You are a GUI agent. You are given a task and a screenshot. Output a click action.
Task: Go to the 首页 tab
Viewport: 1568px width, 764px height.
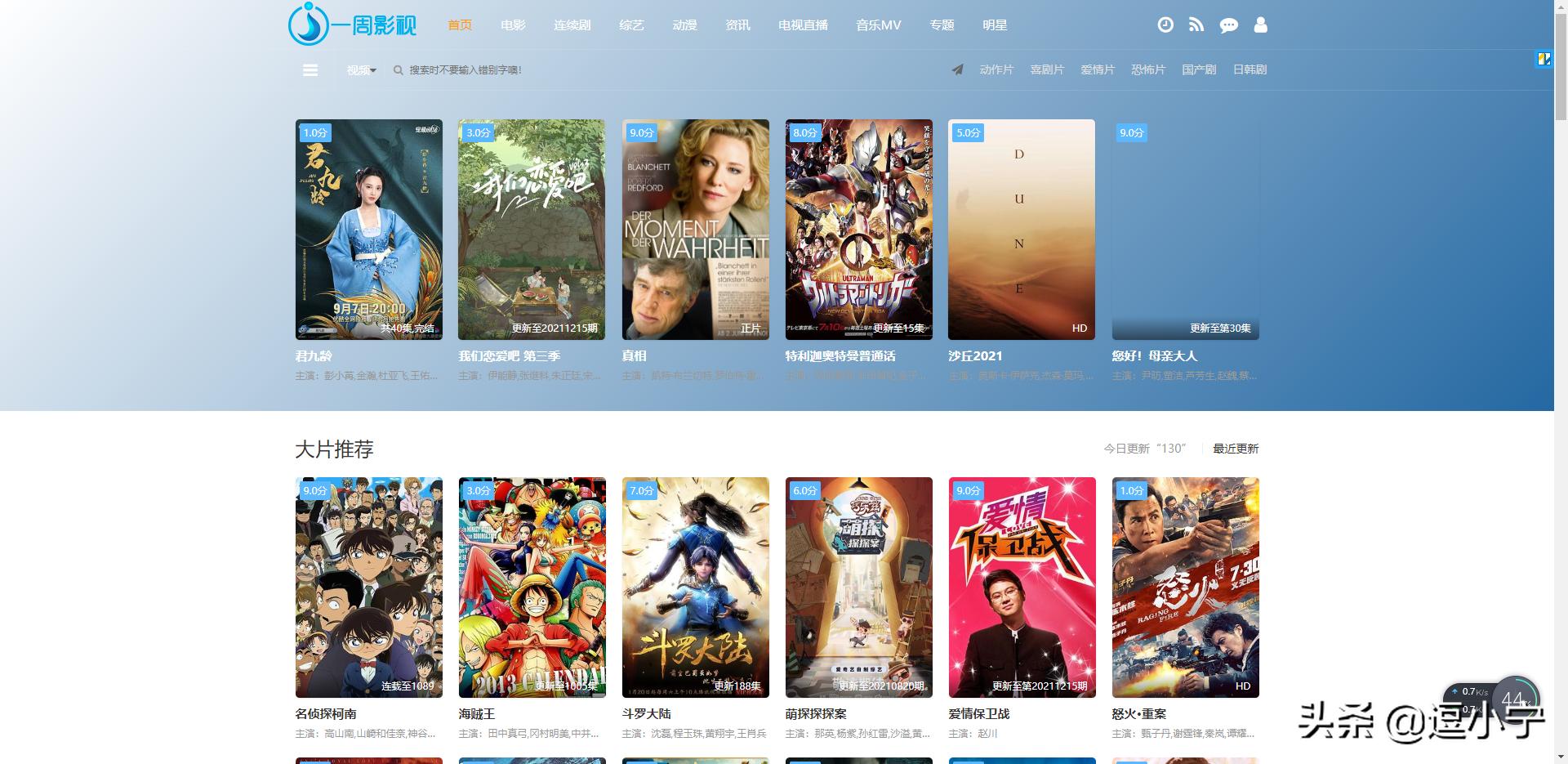click(460, 25)
